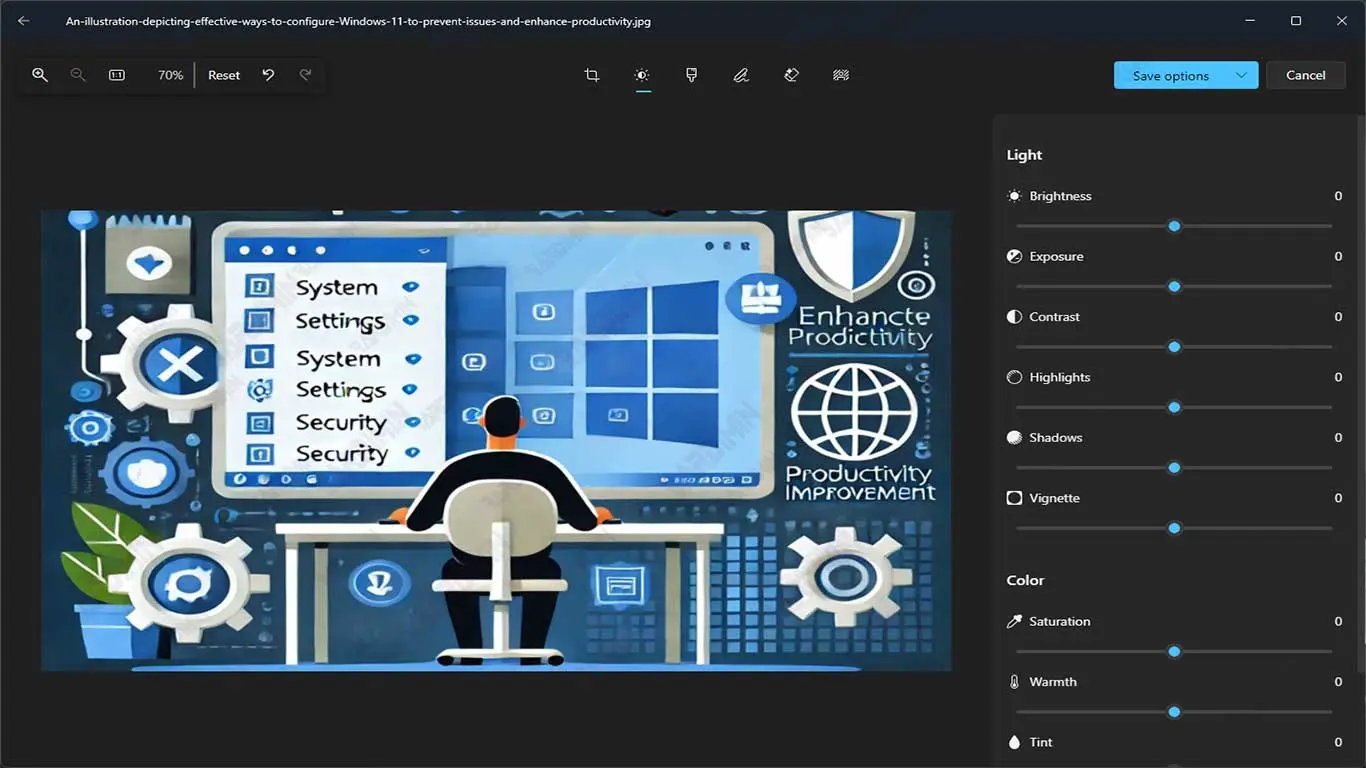Choose the Erase tool

tap(791, 75)
